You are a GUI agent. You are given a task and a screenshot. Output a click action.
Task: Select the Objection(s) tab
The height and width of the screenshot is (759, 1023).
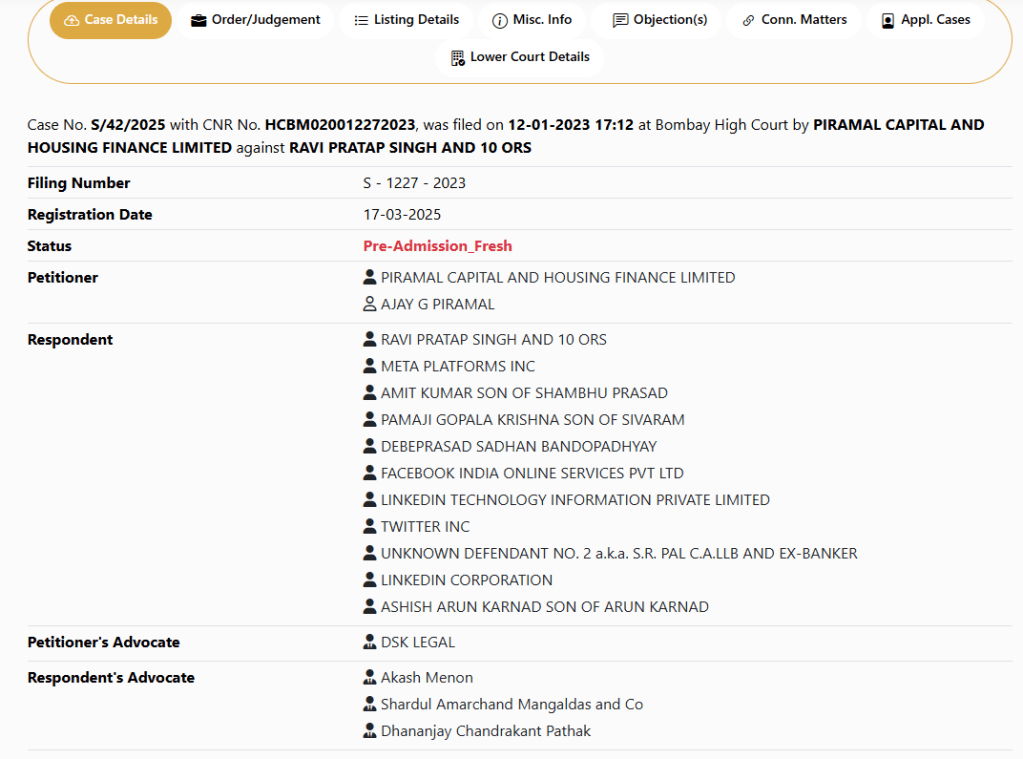click(x=670, y=20)
